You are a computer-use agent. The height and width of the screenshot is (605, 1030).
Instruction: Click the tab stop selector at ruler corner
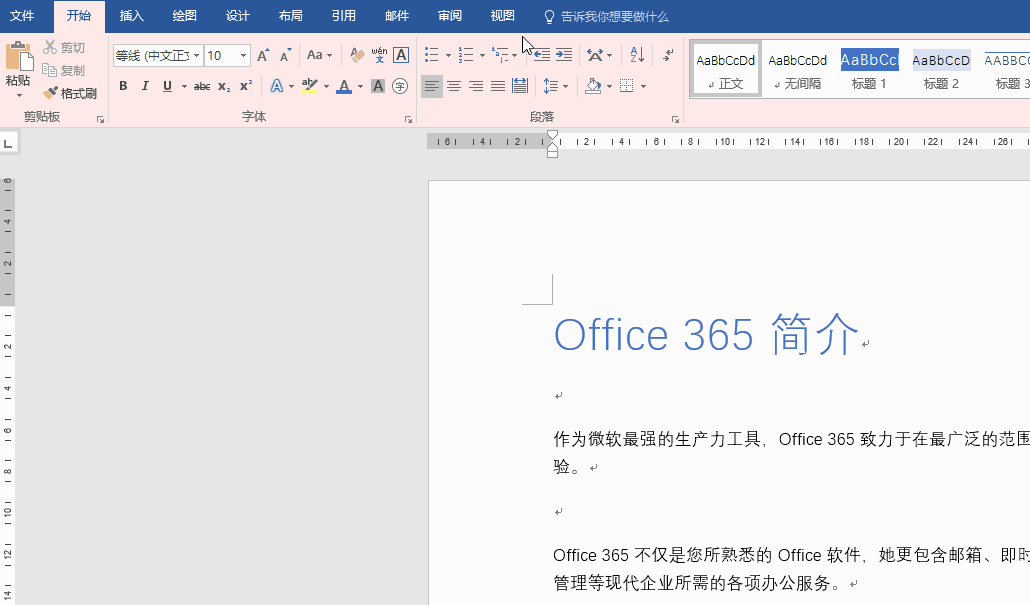coord(9,143)
